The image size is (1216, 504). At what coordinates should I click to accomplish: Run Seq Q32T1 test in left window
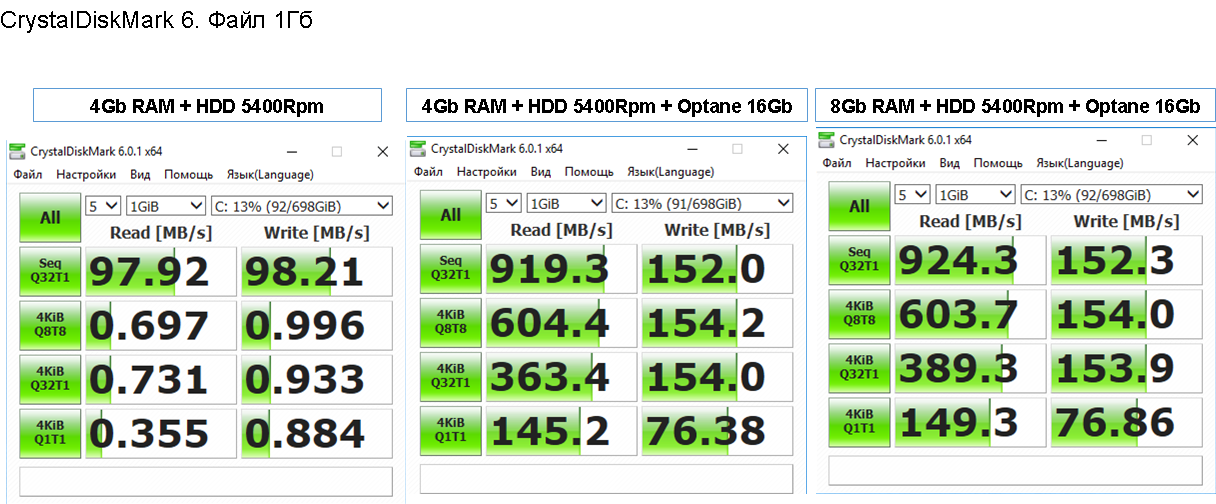coord(50,271)
